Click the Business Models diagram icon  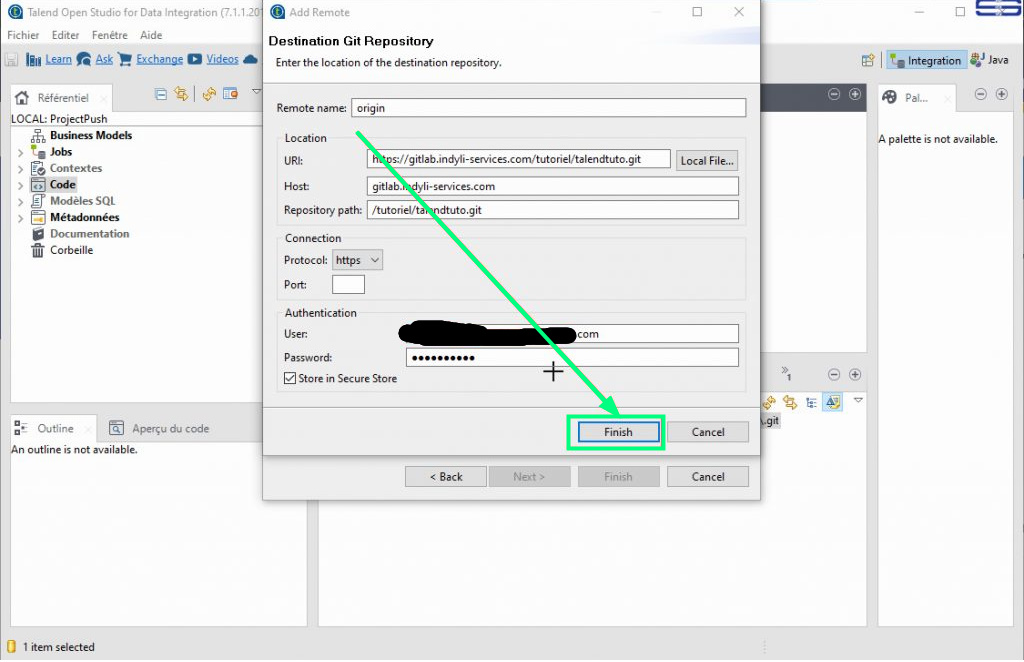click(x=39, y=136)
